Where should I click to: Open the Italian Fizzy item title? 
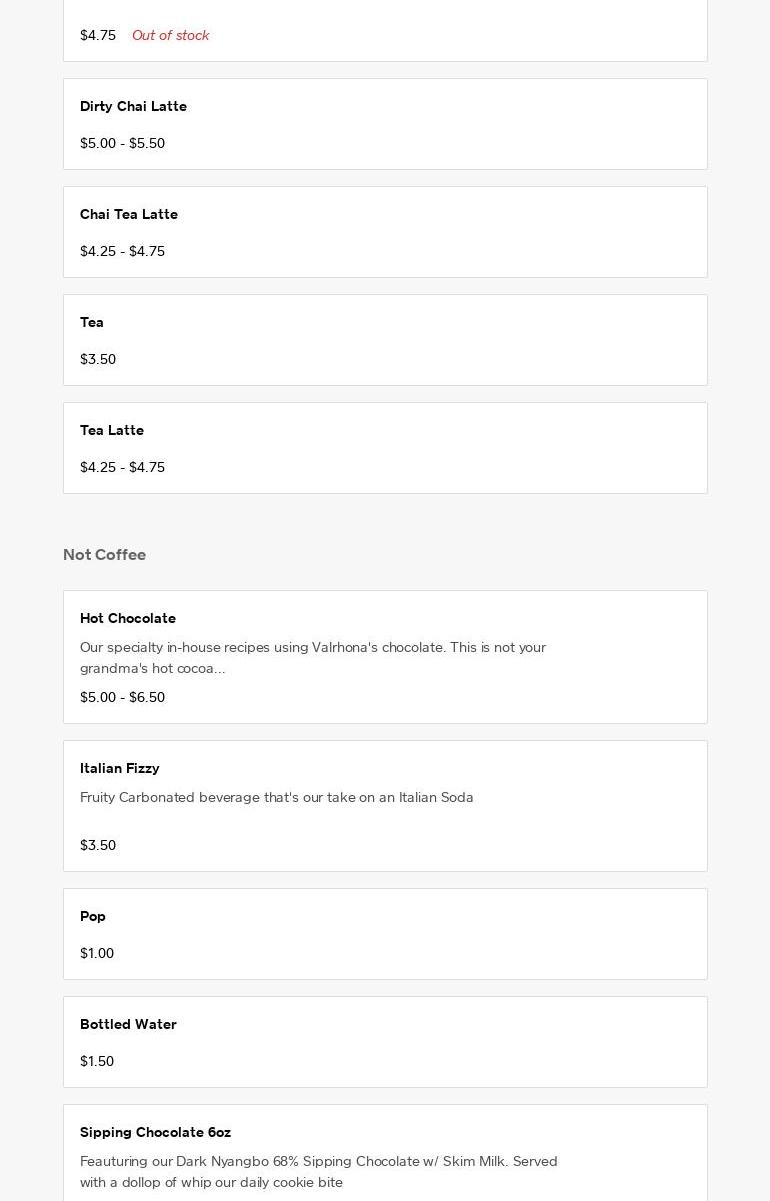[x=120, y=768]
